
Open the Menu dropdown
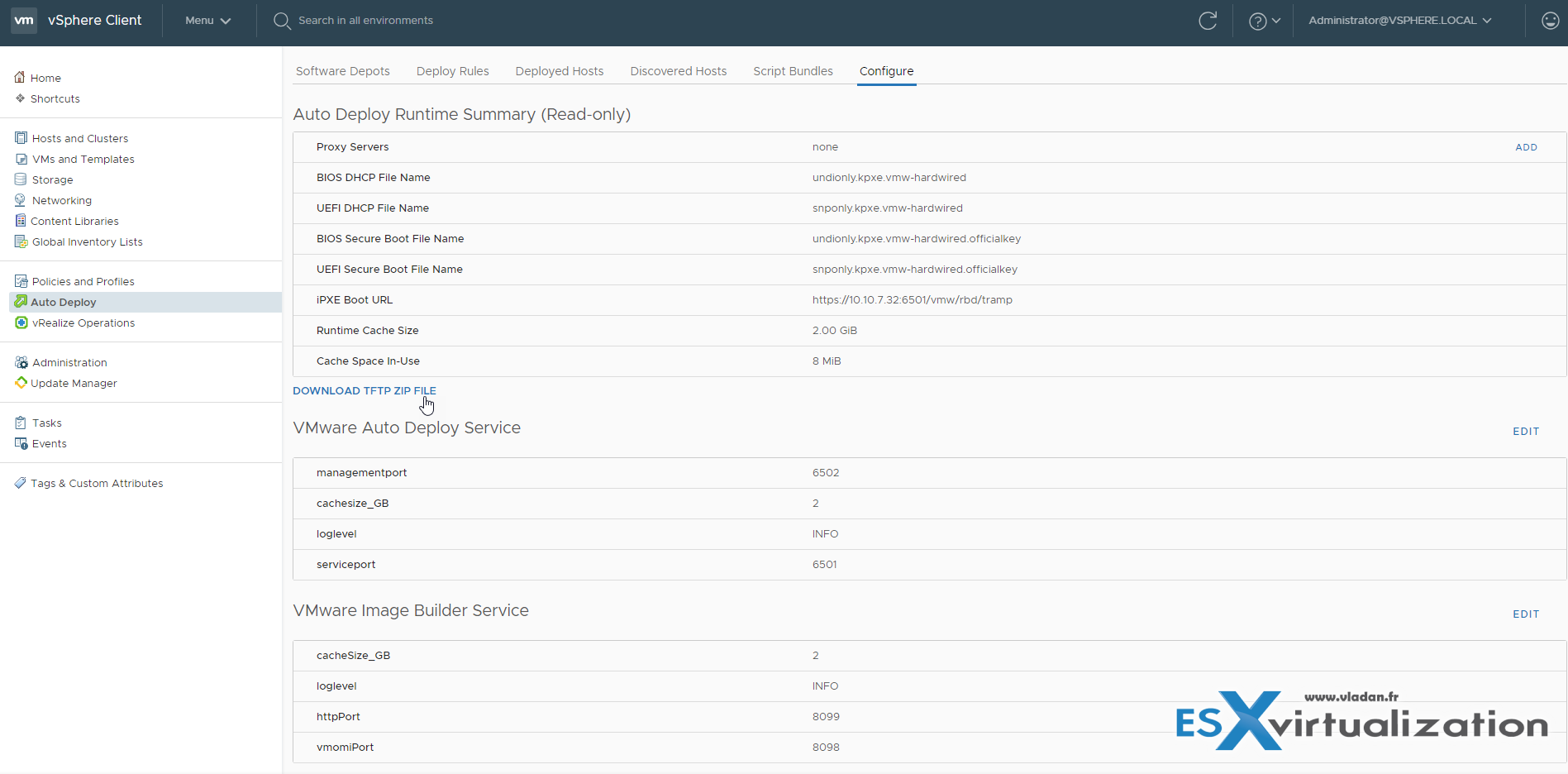pos(207,21)
